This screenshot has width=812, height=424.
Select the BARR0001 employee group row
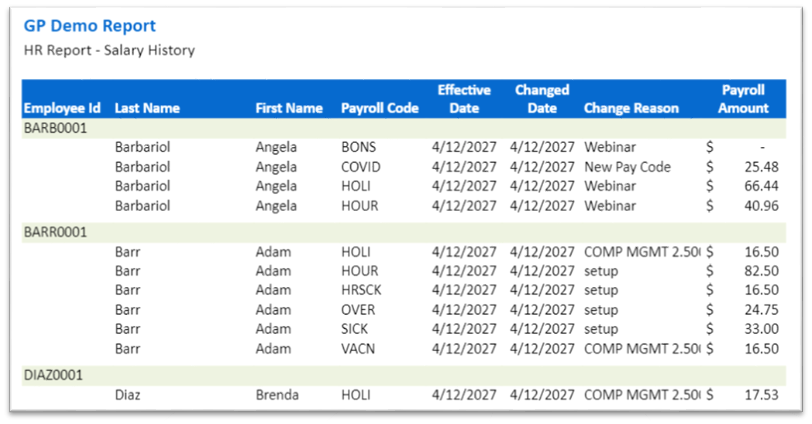56,232
